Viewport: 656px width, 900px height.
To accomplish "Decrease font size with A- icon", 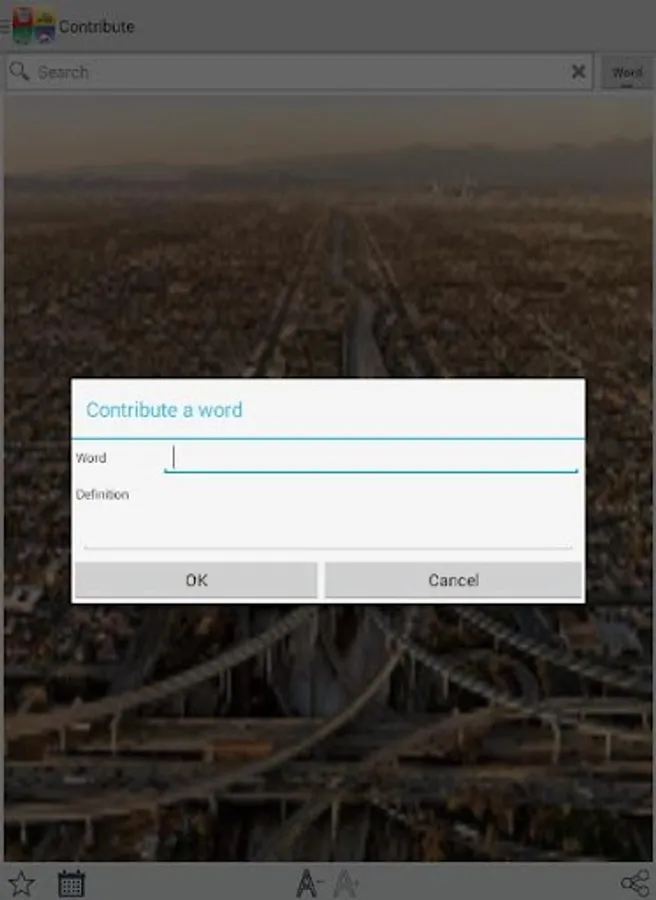I will pos(309,883).
